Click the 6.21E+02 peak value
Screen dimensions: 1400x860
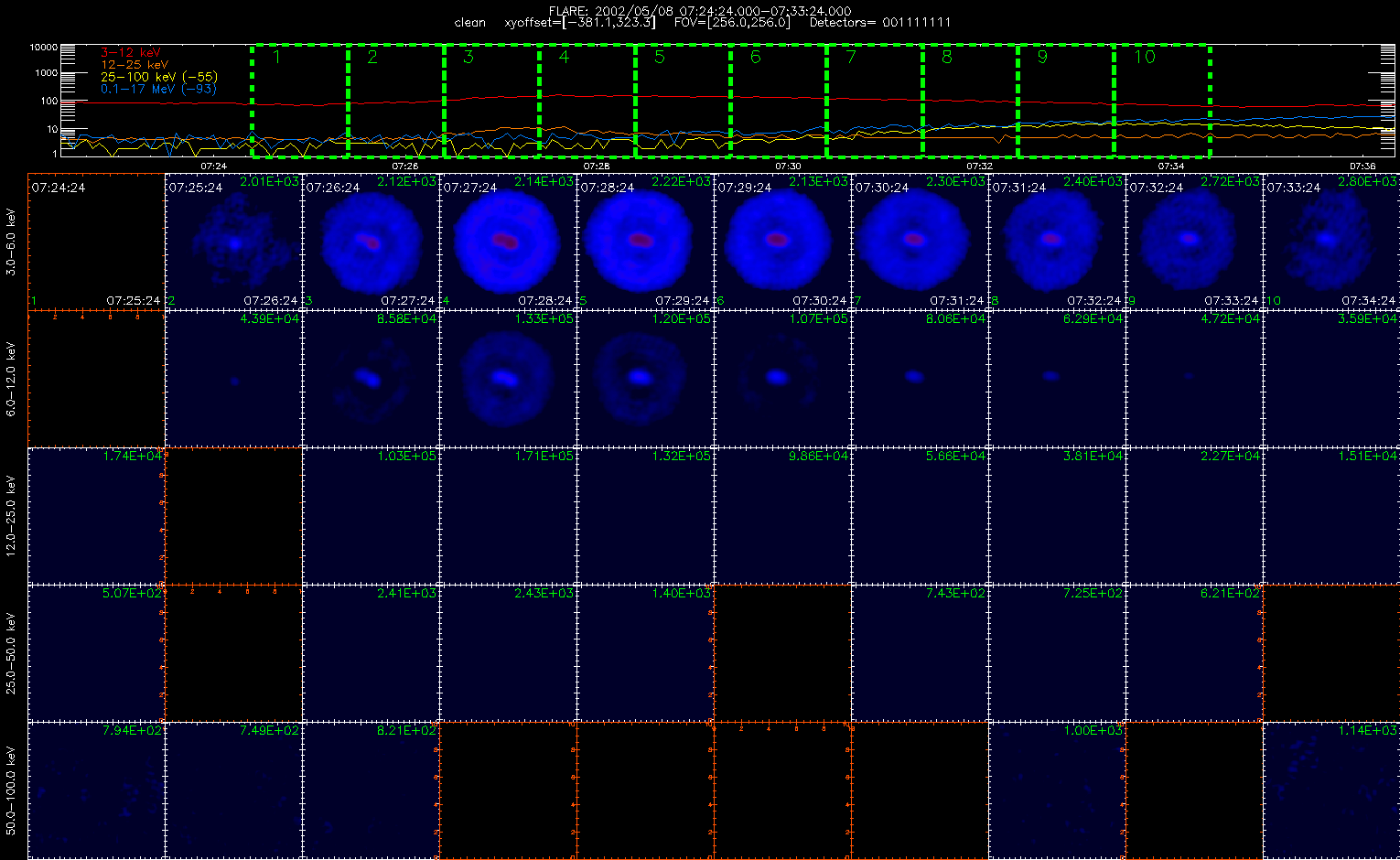pyautogui.click(x=1231, y=593)
